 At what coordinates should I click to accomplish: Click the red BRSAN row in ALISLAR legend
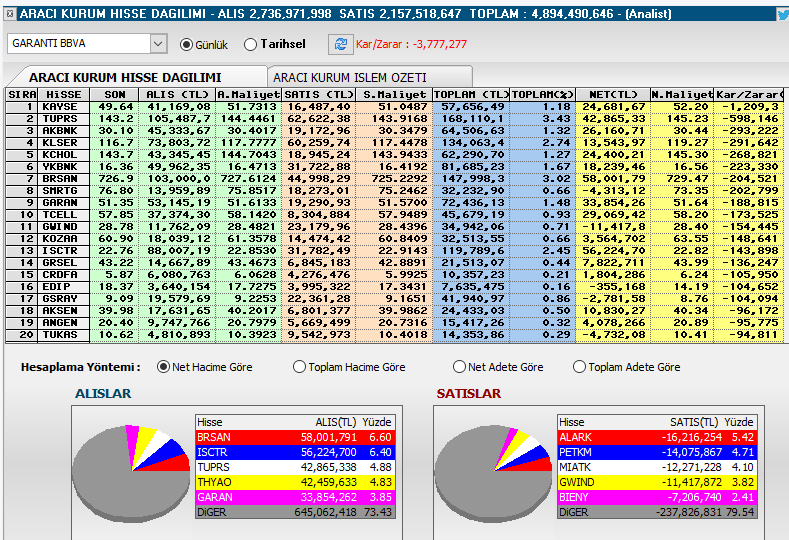(x=295, y=437)
